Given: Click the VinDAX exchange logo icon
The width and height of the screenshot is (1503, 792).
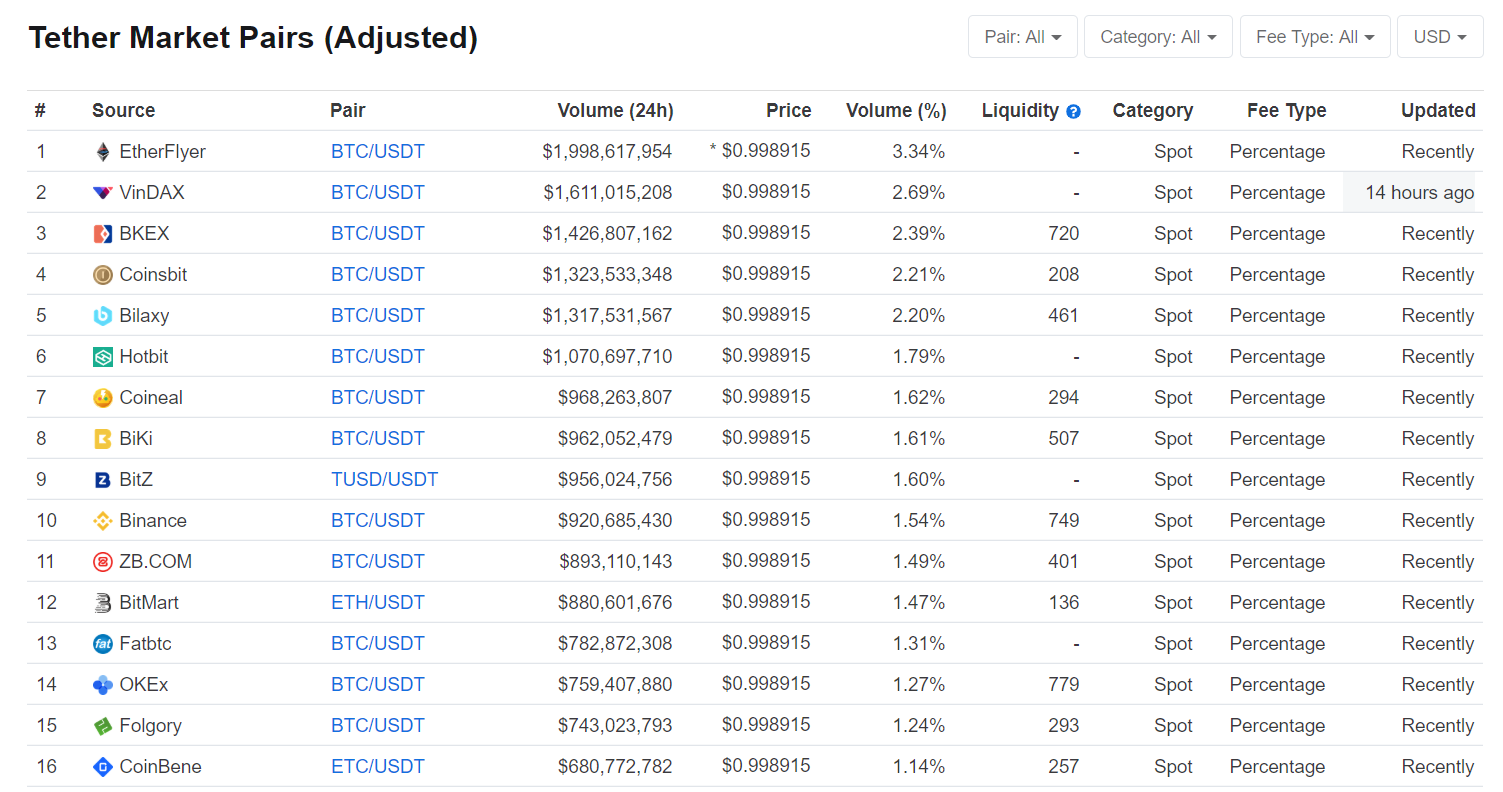Looking at the screenshot, I should [x=102, y=193].
